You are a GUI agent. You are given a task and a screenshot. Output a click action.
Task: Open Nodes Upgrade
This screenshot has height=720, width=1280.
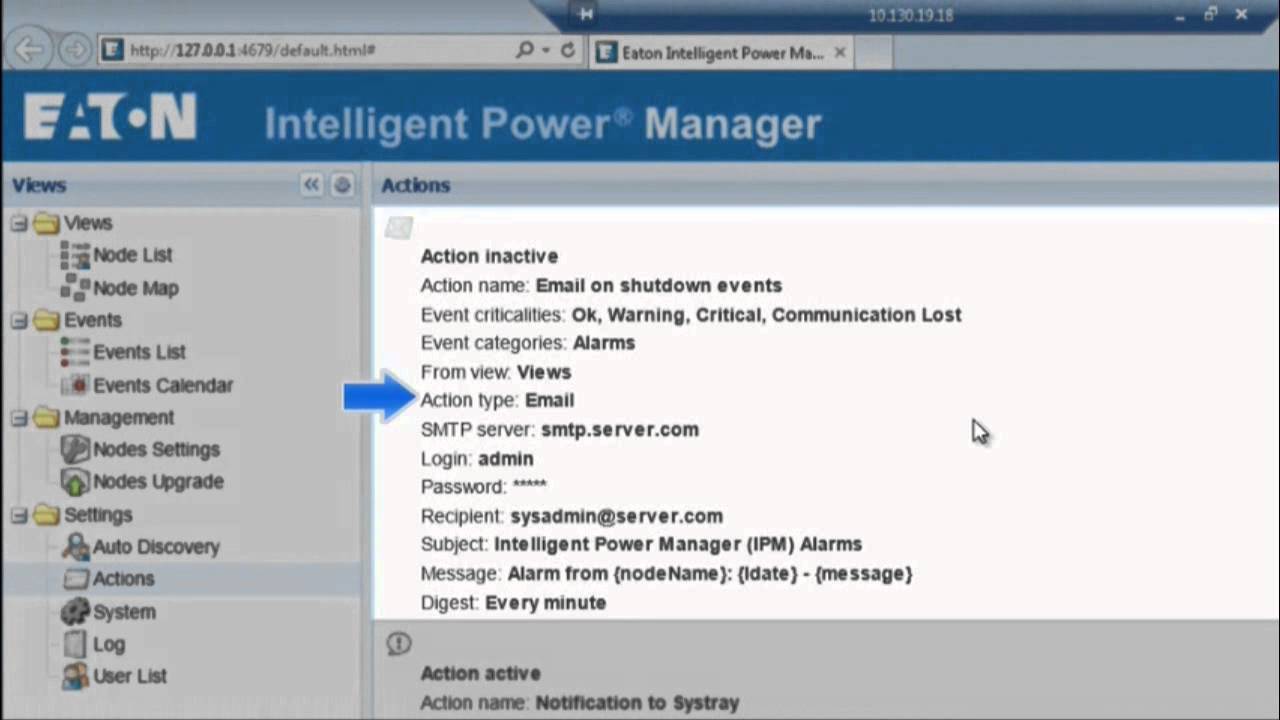tap(158, 481)
